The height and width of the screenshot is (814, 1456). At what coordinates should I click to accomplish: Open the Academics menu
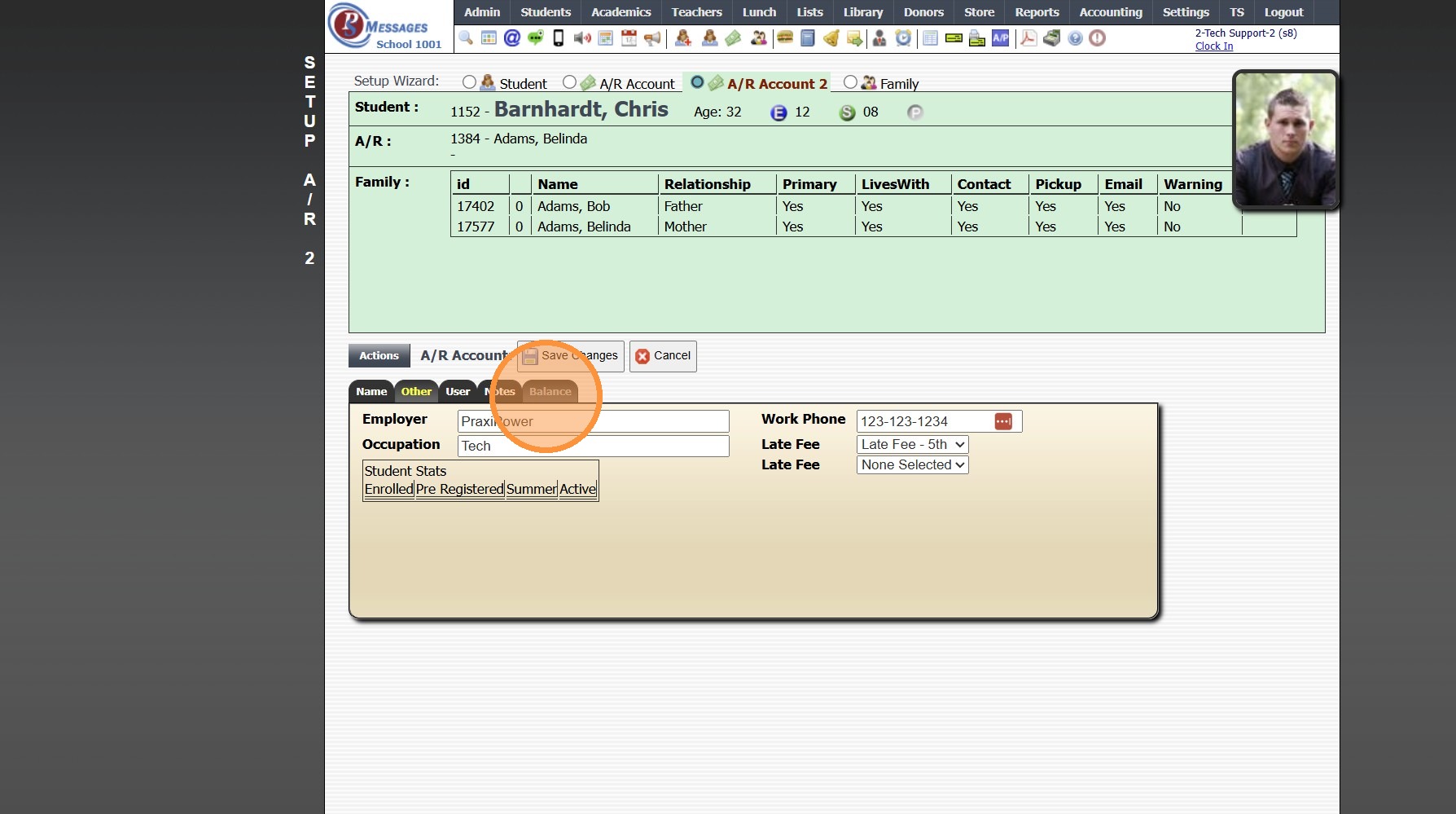pyautogui.click(x=621, y=12)
